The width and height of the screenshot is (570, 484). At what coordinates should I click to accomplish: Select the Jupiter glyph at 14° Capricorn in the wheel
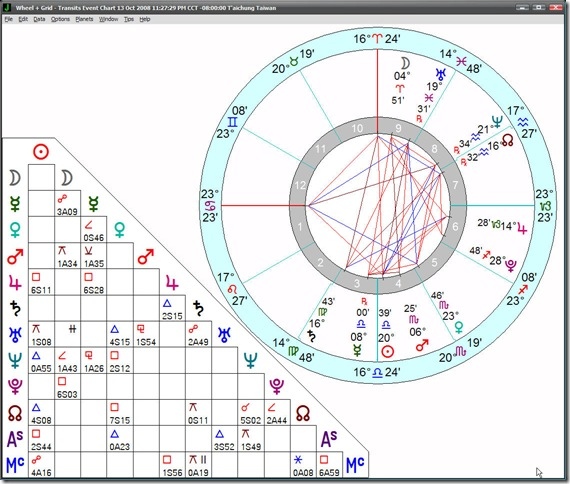522,229
